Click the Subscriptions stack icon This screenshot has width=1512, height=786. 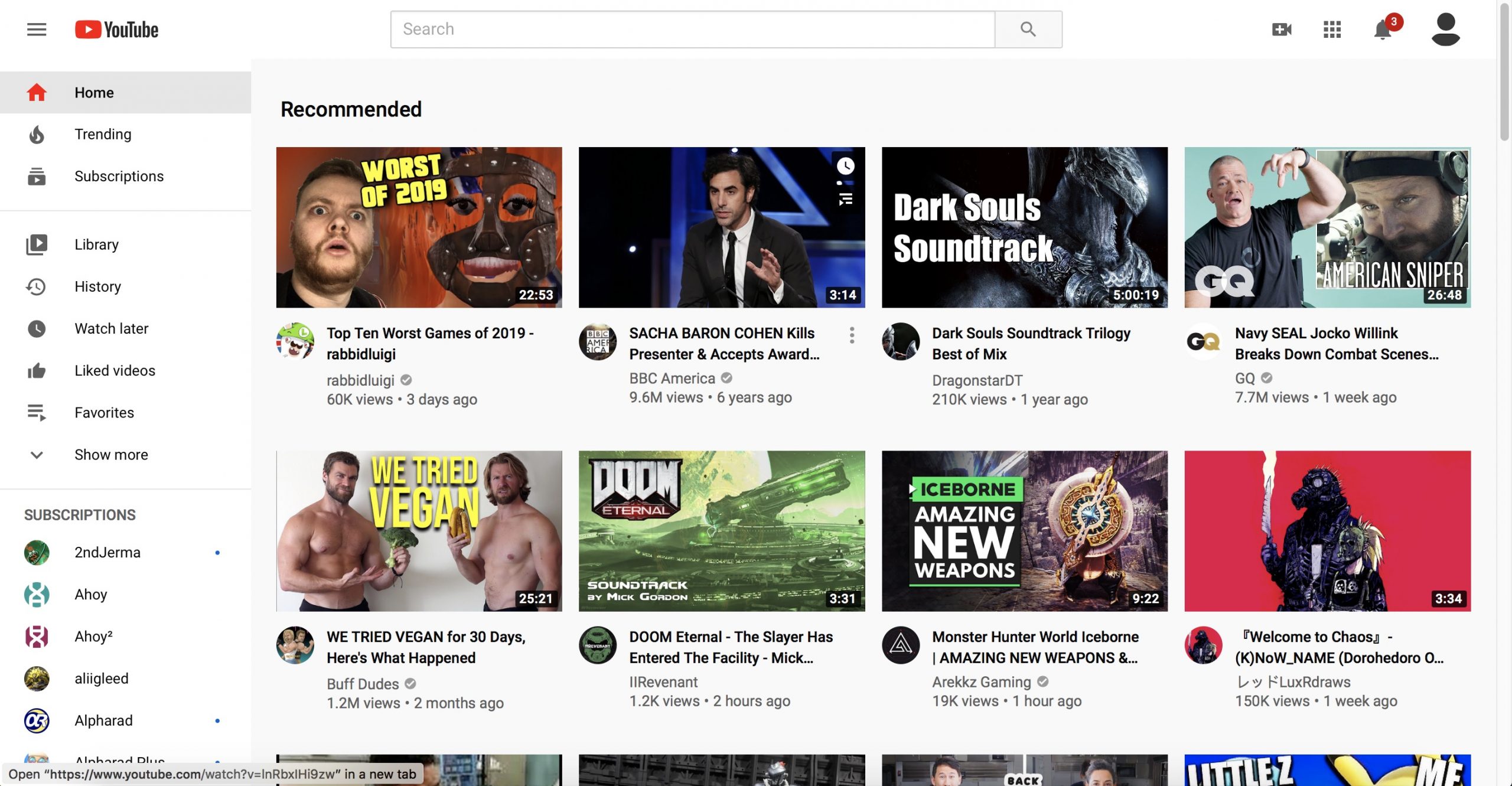[x=37, y=177]
